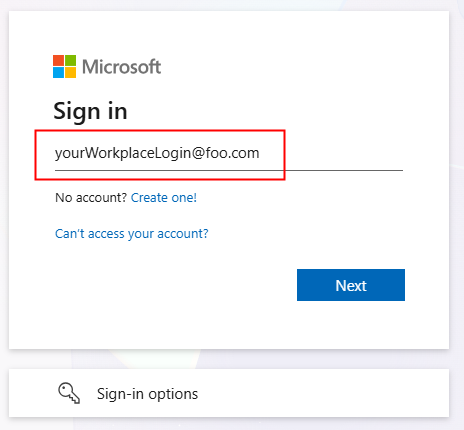Follow the "Create one!" link
This screenshot has width=464, height=430.
coord(164,198)
